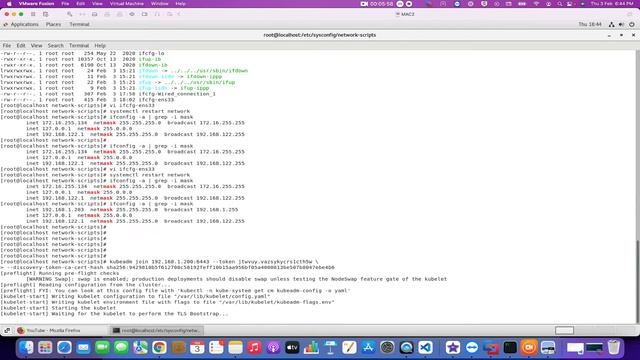This screenshot has height=360, width=640.
Task: Open terminal Edit menu
Action: click(21, 46)
